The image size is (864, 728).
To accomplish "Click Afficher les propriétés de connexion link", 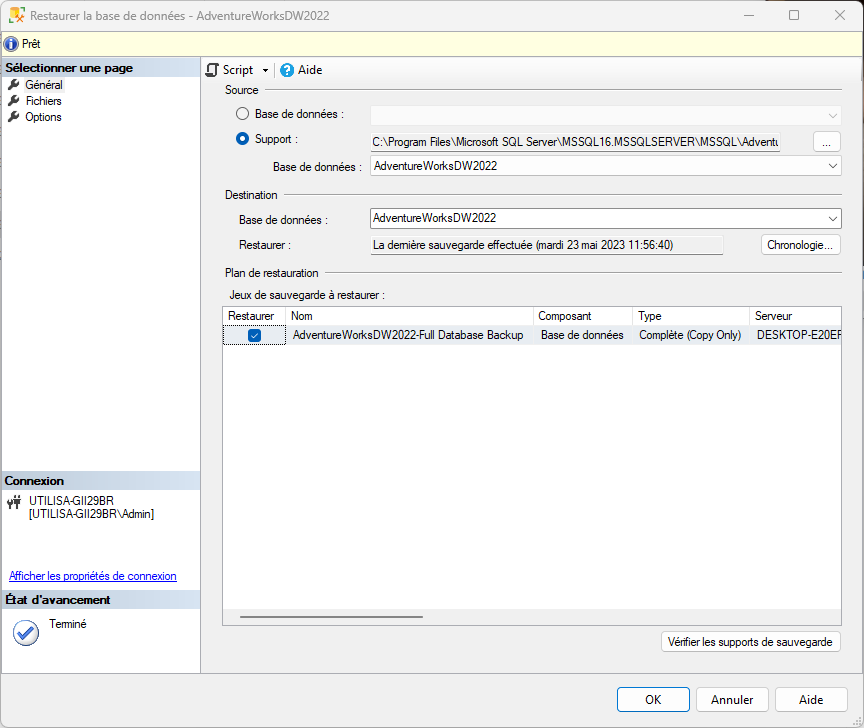I will pyautogui.click(x=93, y=576).
